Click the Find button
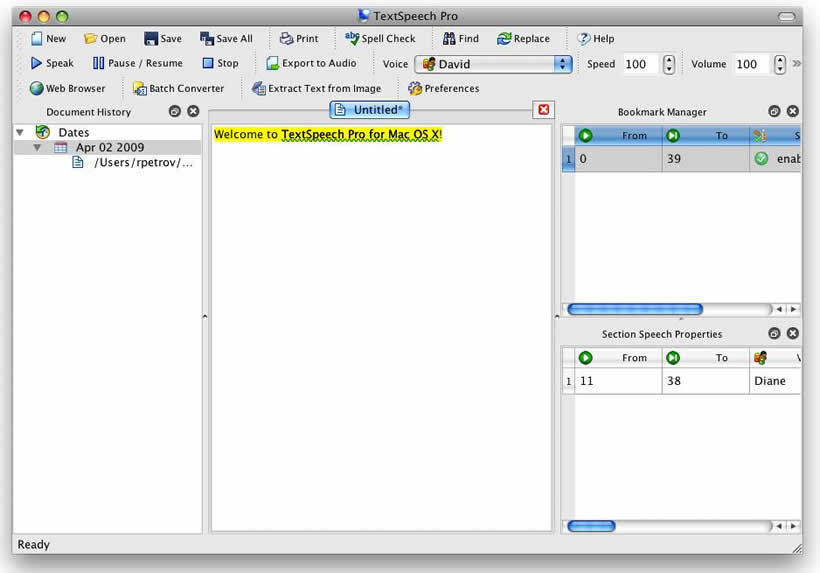 (461, 38)
